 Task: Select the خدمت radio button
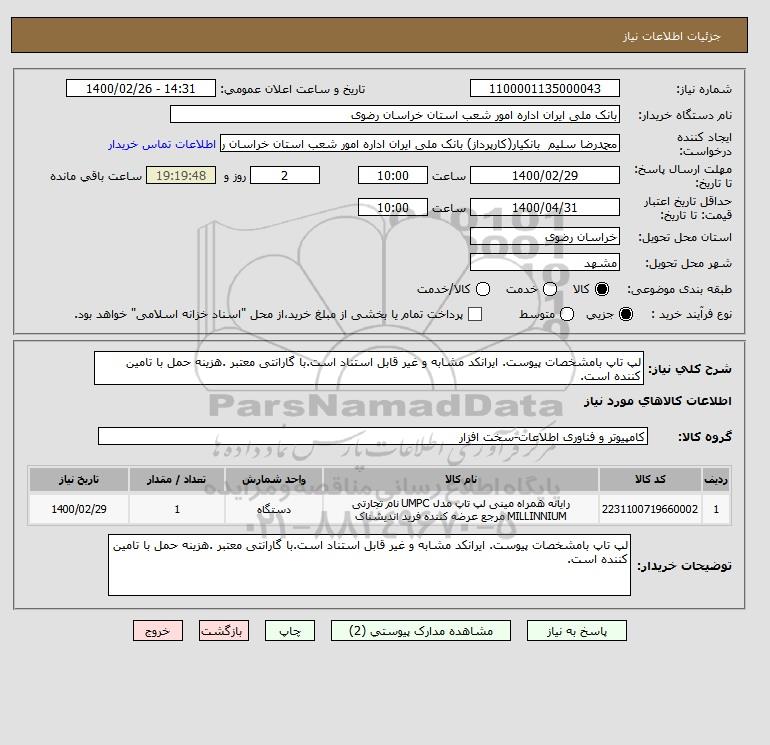click(x=550, y=289)
